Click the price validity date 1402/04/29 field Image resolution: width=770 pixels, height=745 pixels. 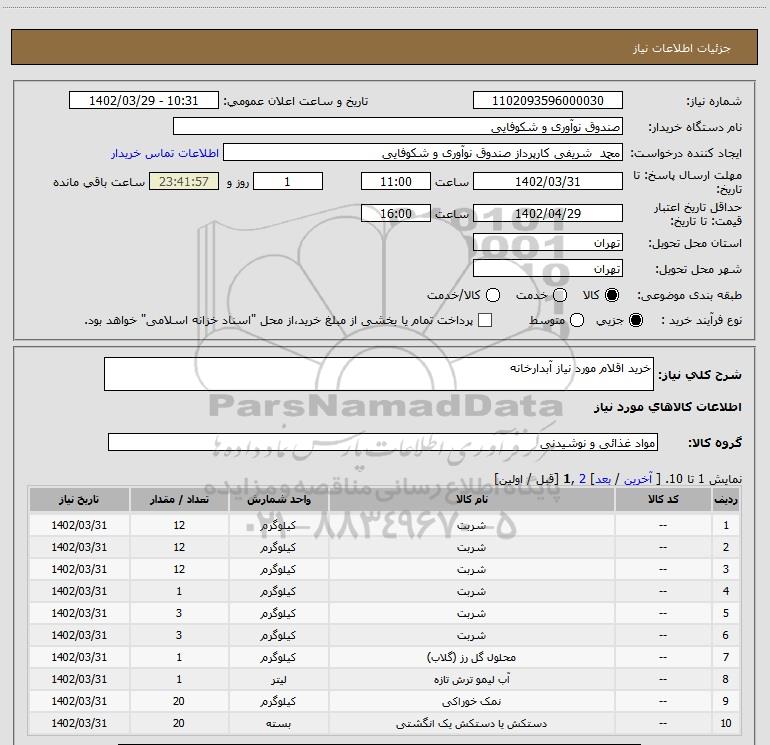click(x=548, y=214)
